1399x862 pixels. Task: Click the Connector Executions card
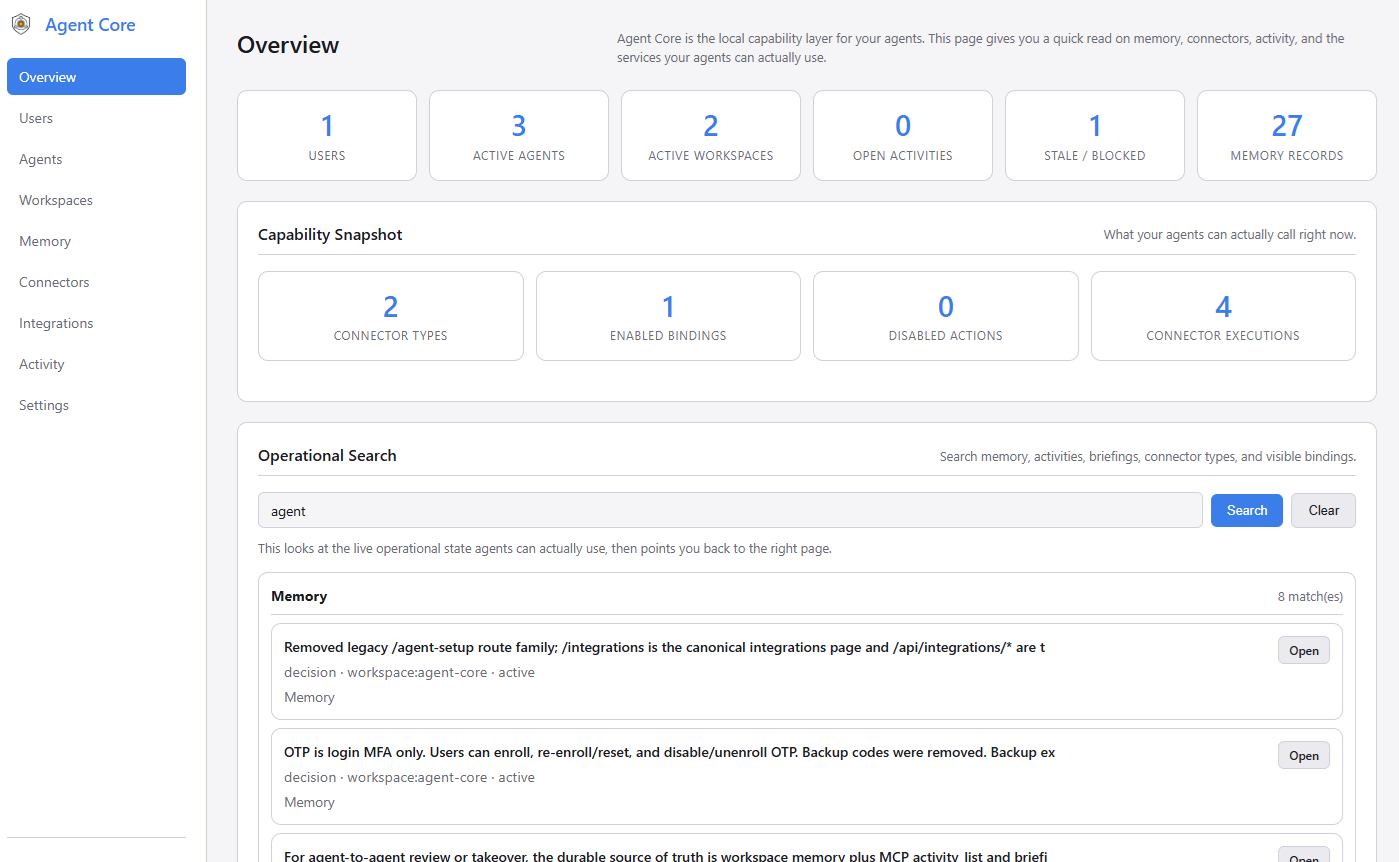click(x=1223, y=316)
